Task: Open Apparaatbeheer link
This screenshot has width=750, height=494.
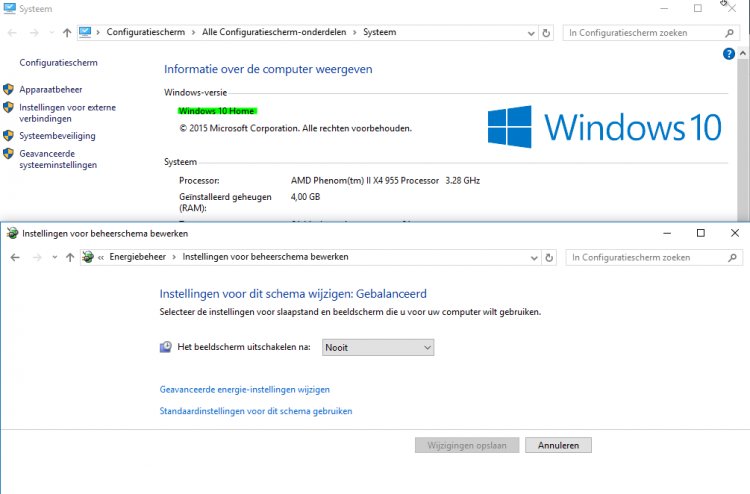Action: pyautogui.click(x=51, y=89)
